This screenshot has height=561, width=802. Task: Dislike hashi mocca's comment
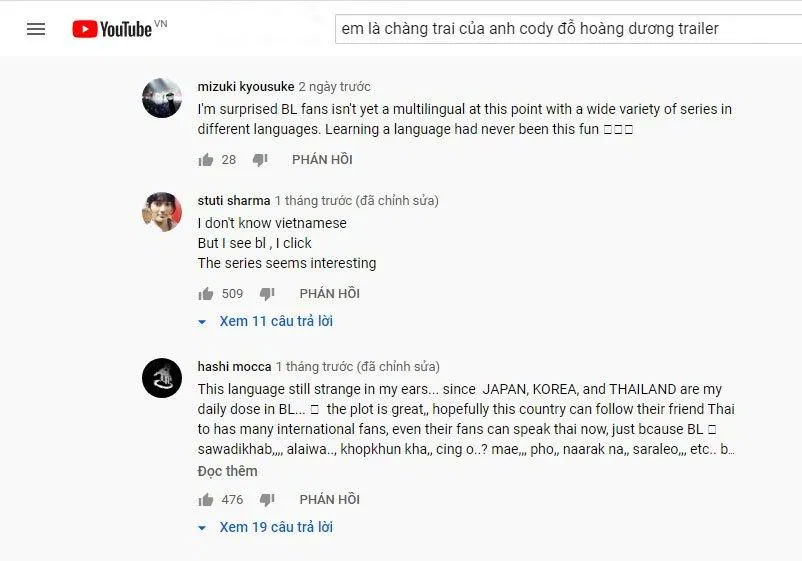(267, 500)
